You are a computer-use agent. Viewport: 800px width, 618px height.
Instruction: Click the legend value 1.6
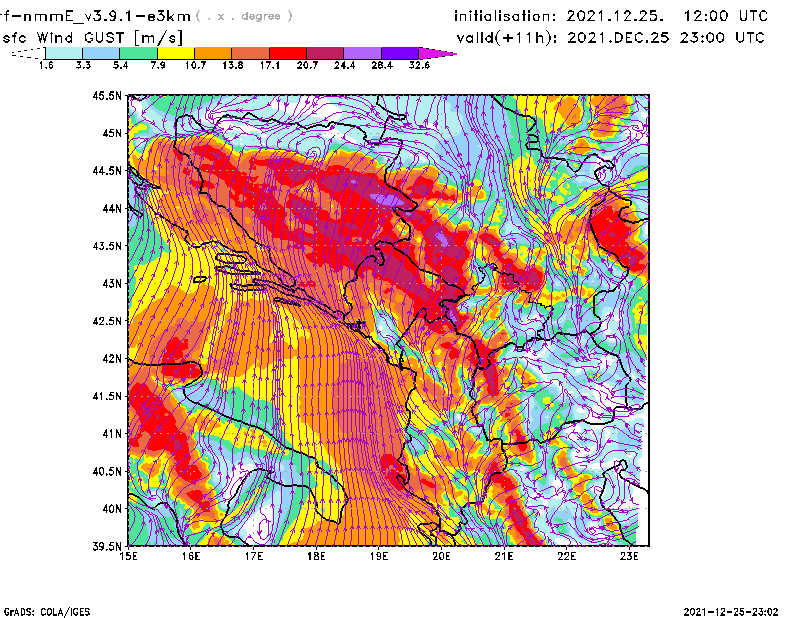point(46,65)
